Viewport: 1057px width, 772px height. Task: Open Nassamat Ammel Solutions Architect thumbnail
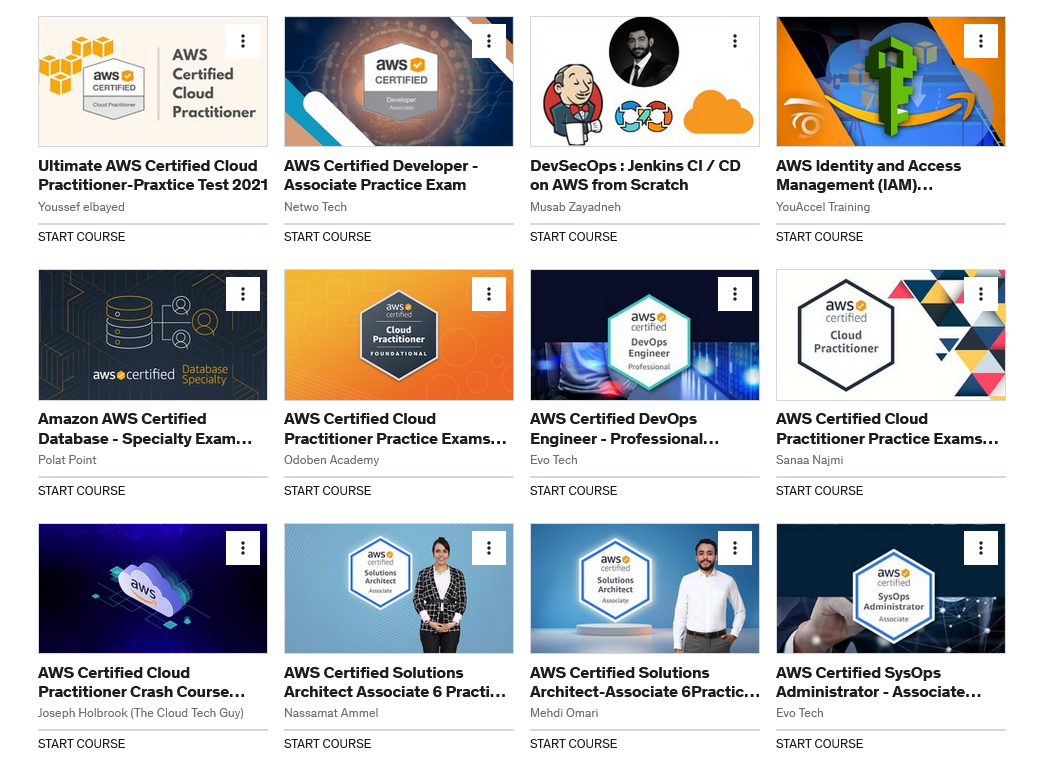click(x=399, y=589)
